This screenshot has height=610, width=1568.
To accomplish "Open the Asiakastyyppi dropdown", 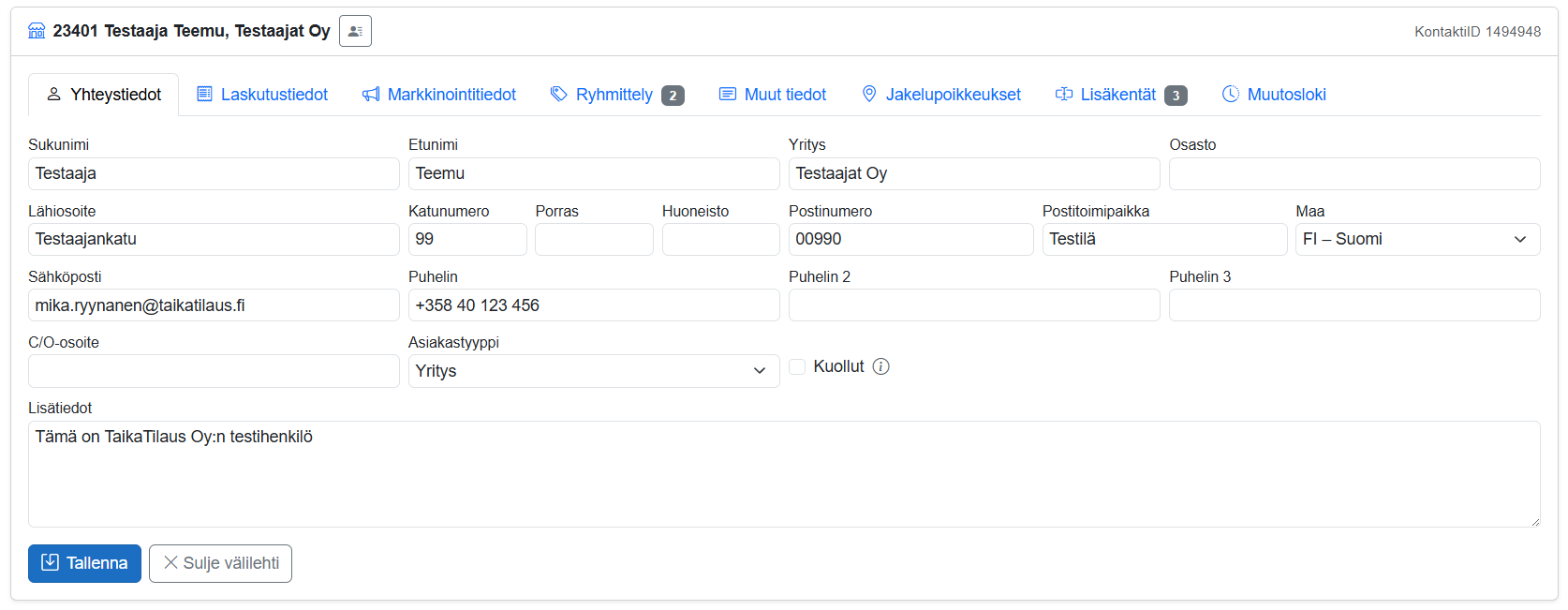I will point(594,371).
